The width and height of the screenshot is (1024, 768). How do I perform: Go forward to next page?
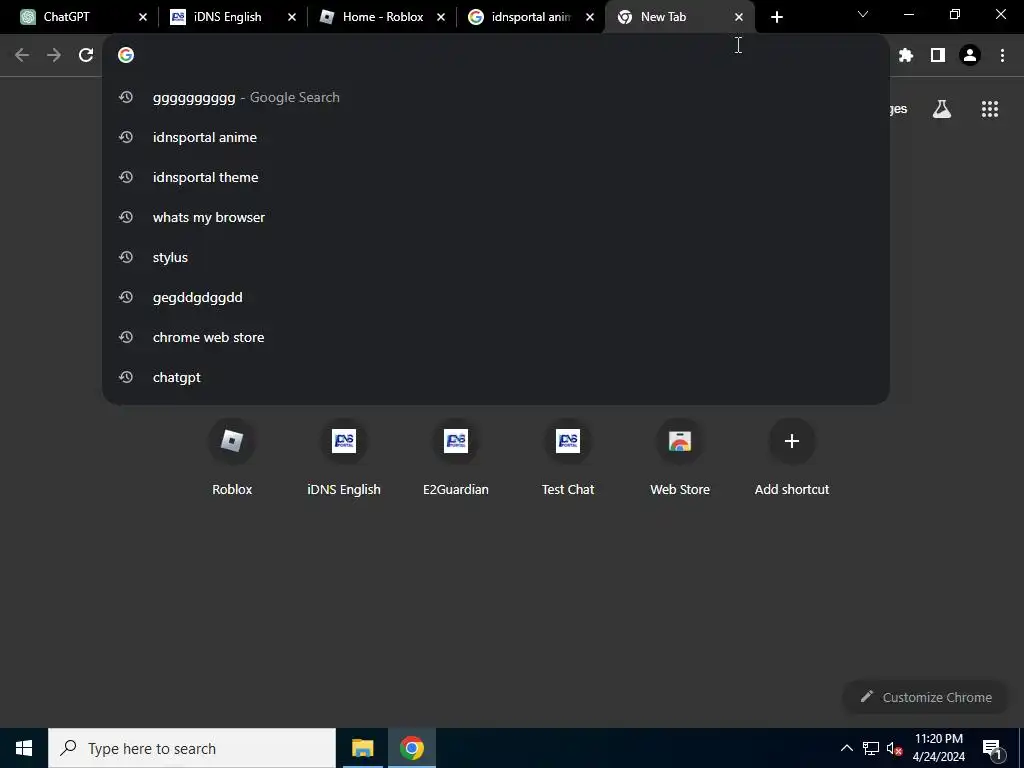(x=54, y=56)
